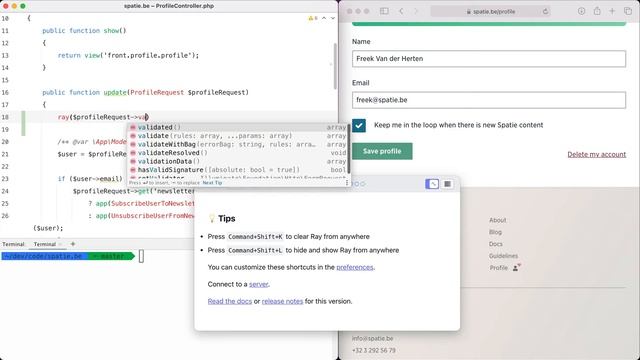This screenshot has width=640, height=360.
Task: Toggle the Safari sidebar icon
Action: (x=384, y=11)
